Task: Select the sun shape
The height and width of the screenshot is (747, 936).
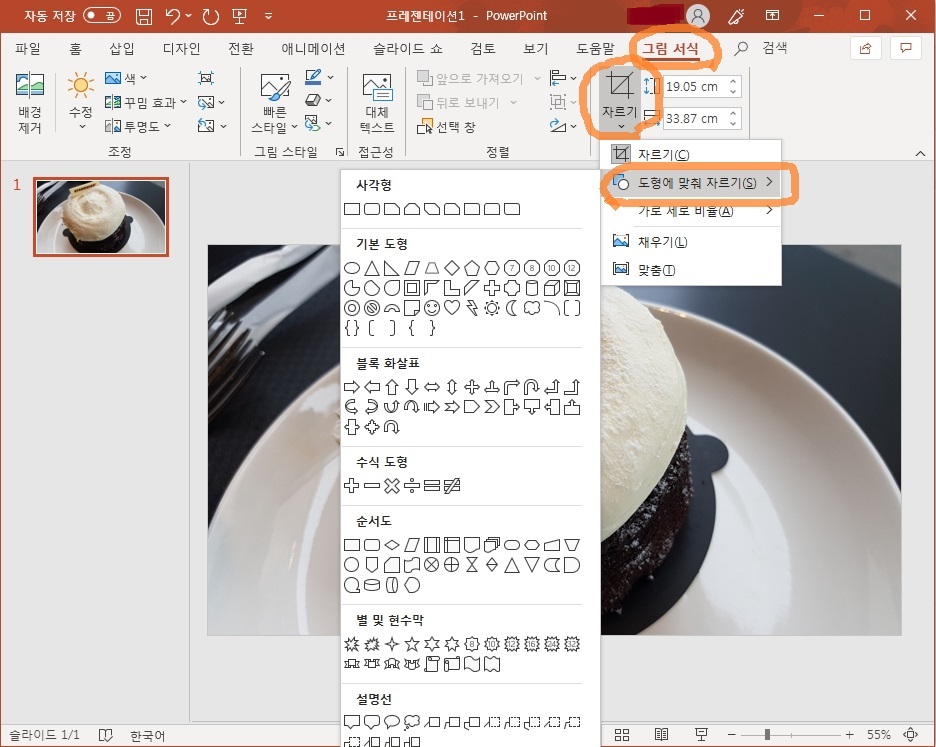Action: (491, 308)
